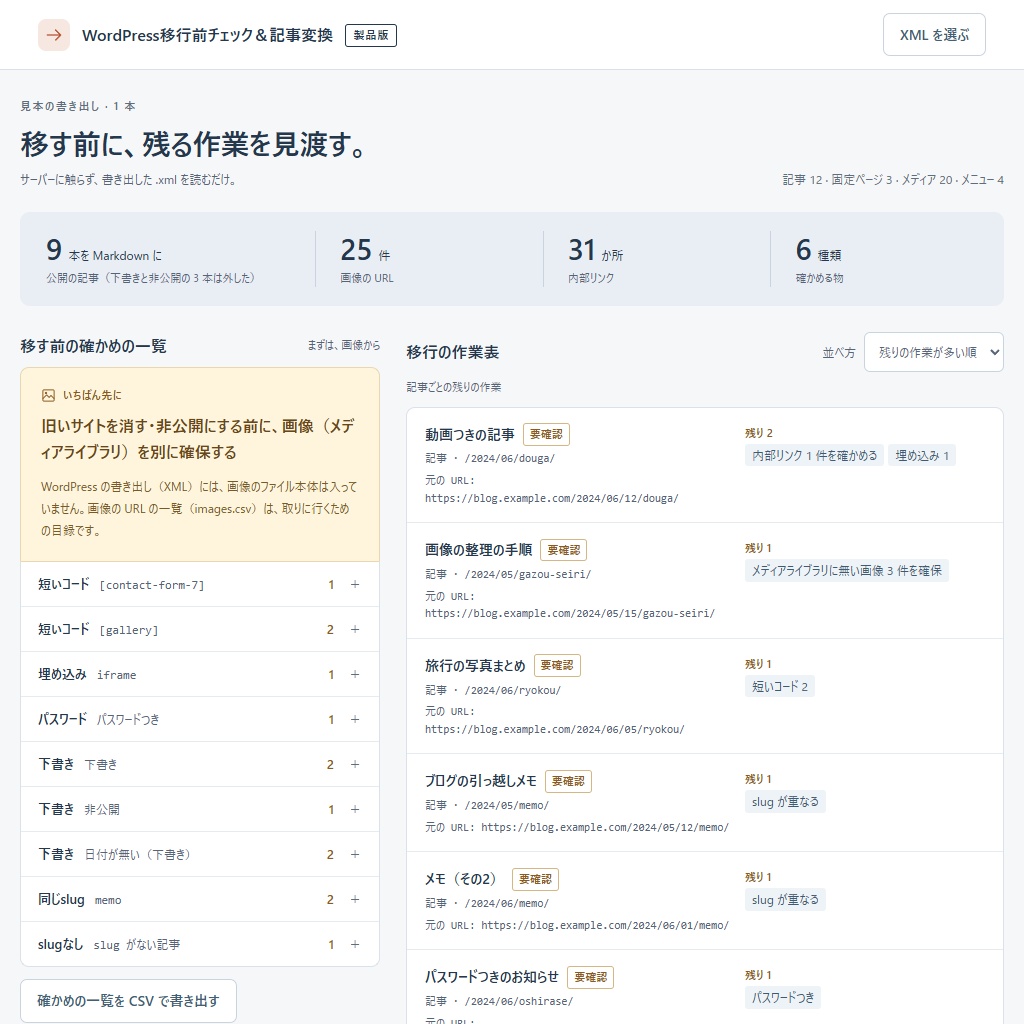Click URL https://blog.example.com/2024/06/12/douga/
Viewport: 1024px width, 1024px height.
point(552,498)
